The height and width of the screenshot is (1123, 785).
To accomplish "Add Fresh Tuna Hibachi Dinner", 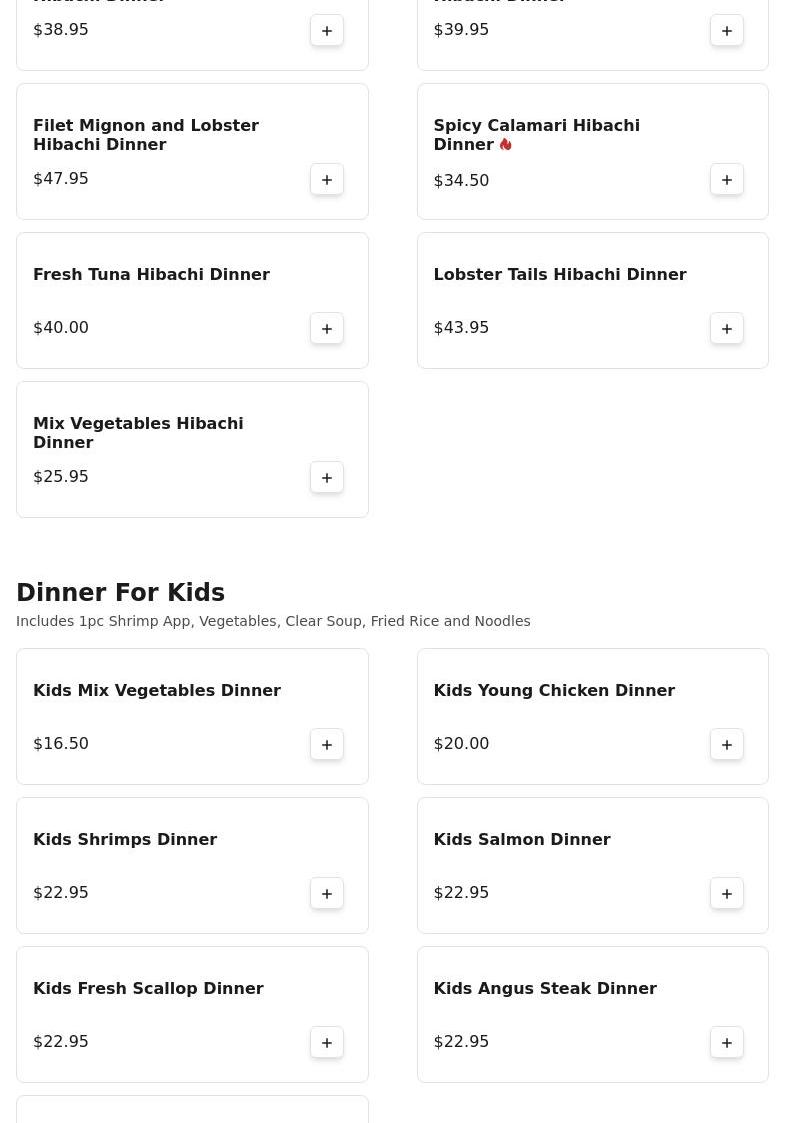I will (x=327, y=329).
